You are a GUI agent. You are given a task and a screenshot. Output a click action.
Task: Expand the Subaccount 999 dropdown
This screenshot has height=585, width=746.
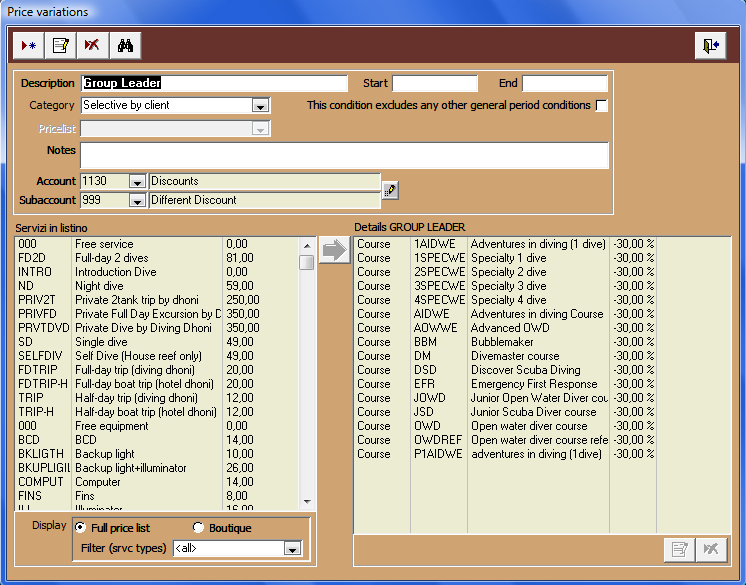[137, 200]
